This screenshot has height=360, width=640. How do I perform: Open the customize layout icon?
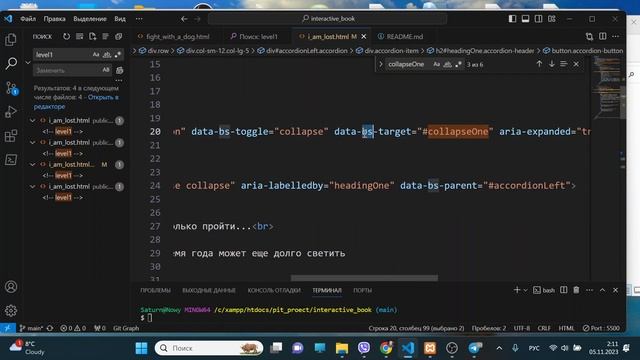point(552,19)
